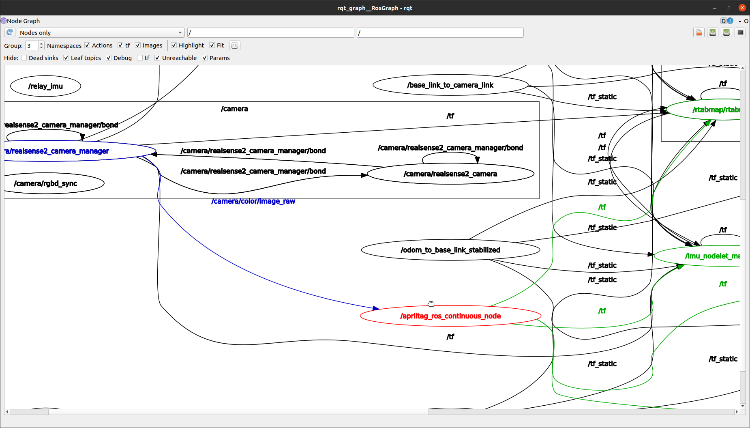Click the second topic filter text field
The image size is (750, 428).
click(440, 32)
